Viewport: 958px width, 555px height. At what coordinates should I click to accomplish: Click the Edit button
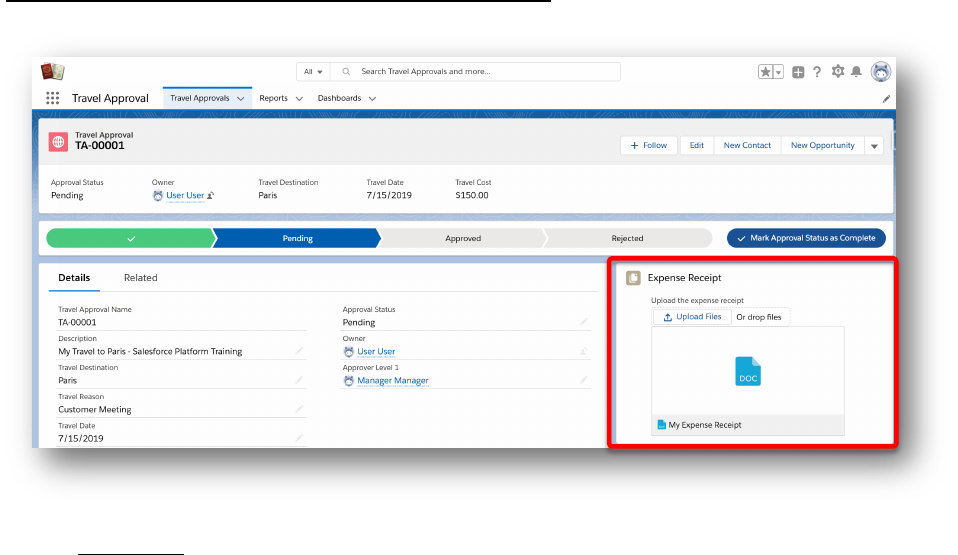[697, 145]
